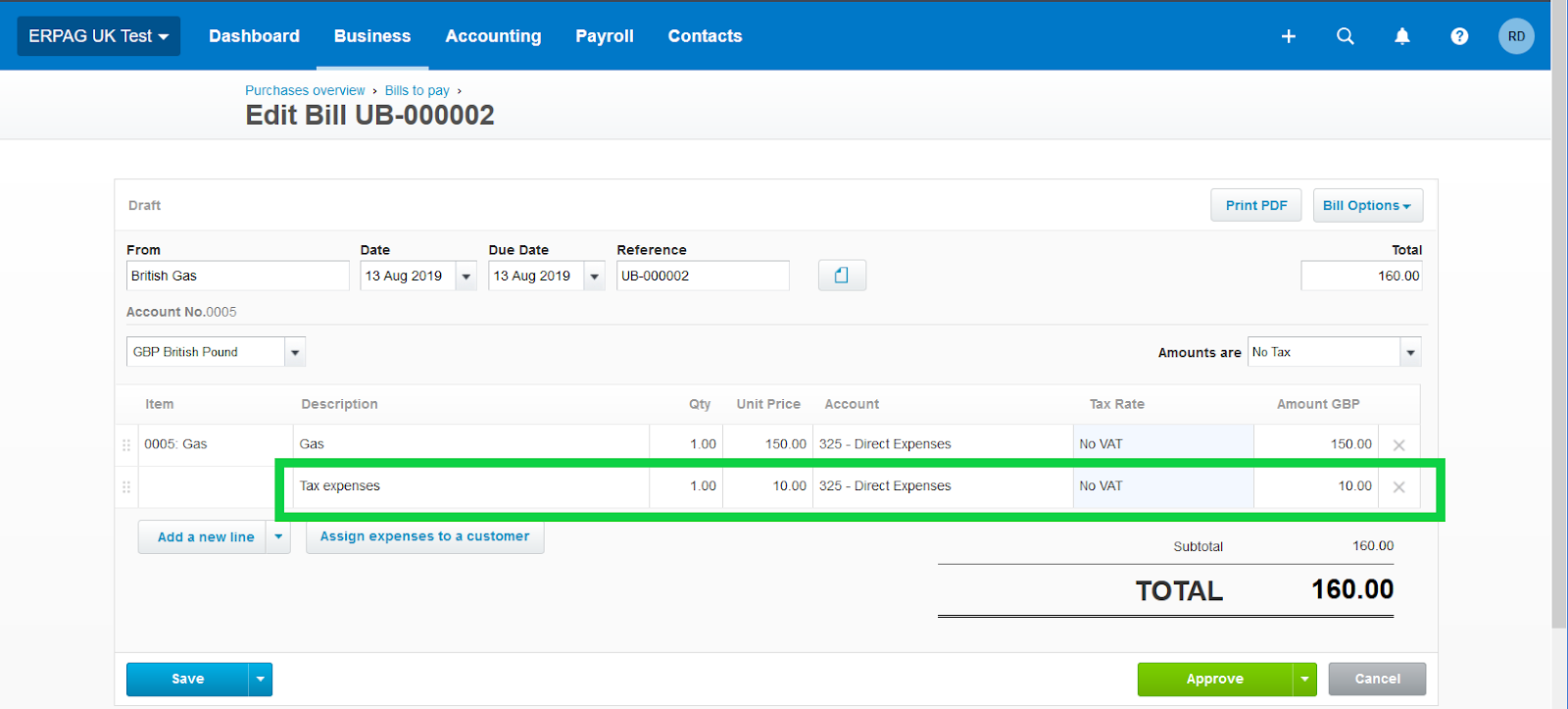Click Assign expenses to a customer

(424, 536)
